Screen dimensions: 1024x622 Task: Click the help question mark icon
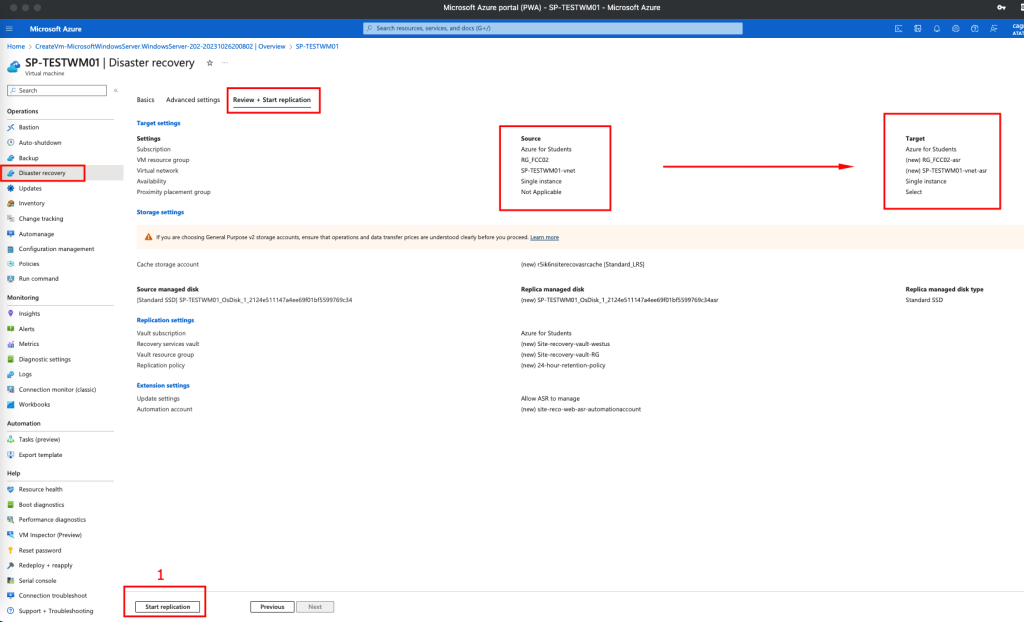coord(975,29)
